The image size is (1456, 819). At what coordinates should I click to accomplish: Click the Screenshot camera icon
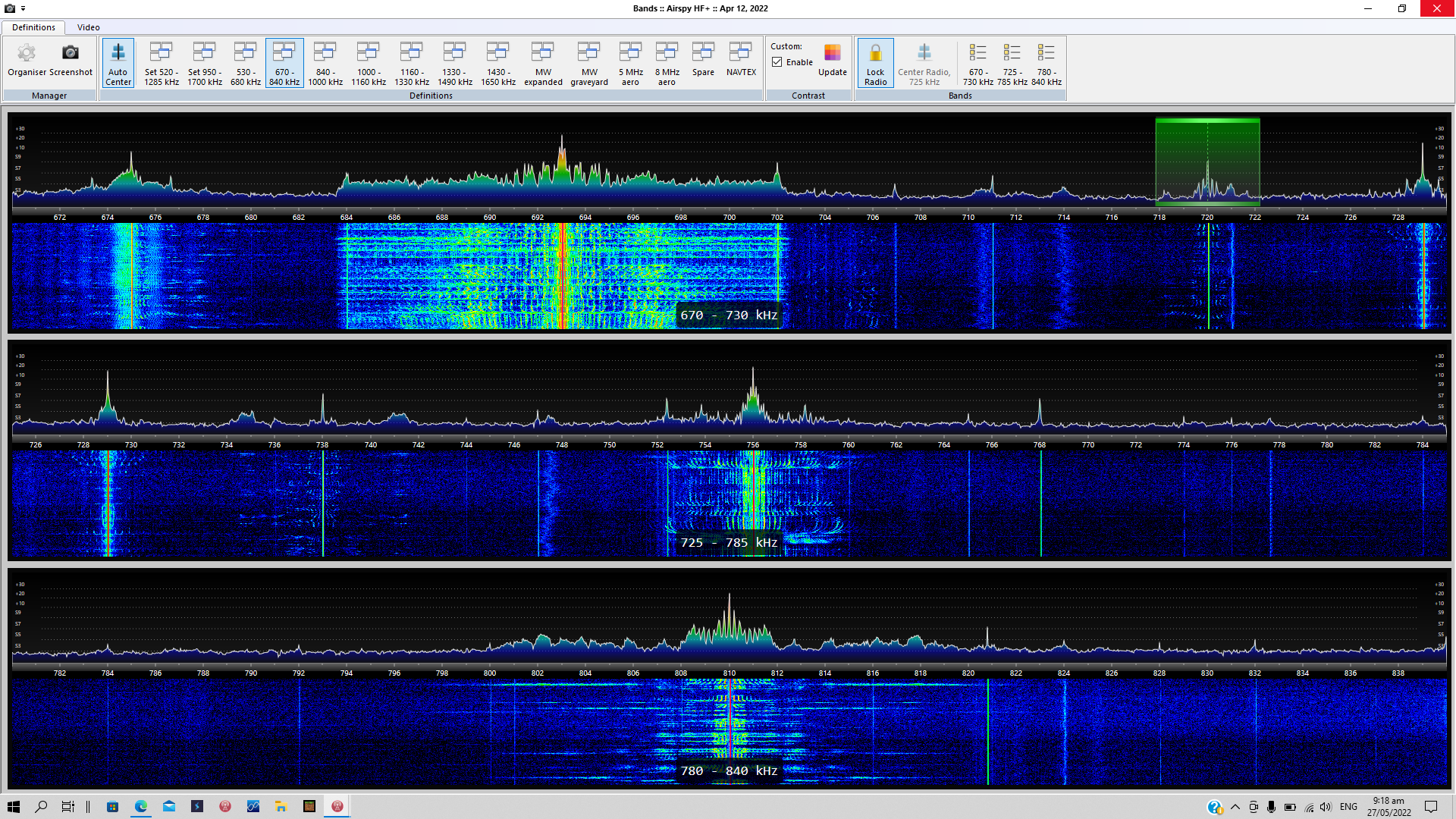coord(71,54)
